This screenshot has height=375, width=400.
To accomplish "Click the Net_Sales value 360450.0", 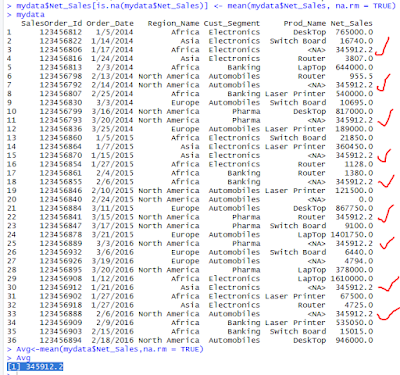I will pos(354,147).
